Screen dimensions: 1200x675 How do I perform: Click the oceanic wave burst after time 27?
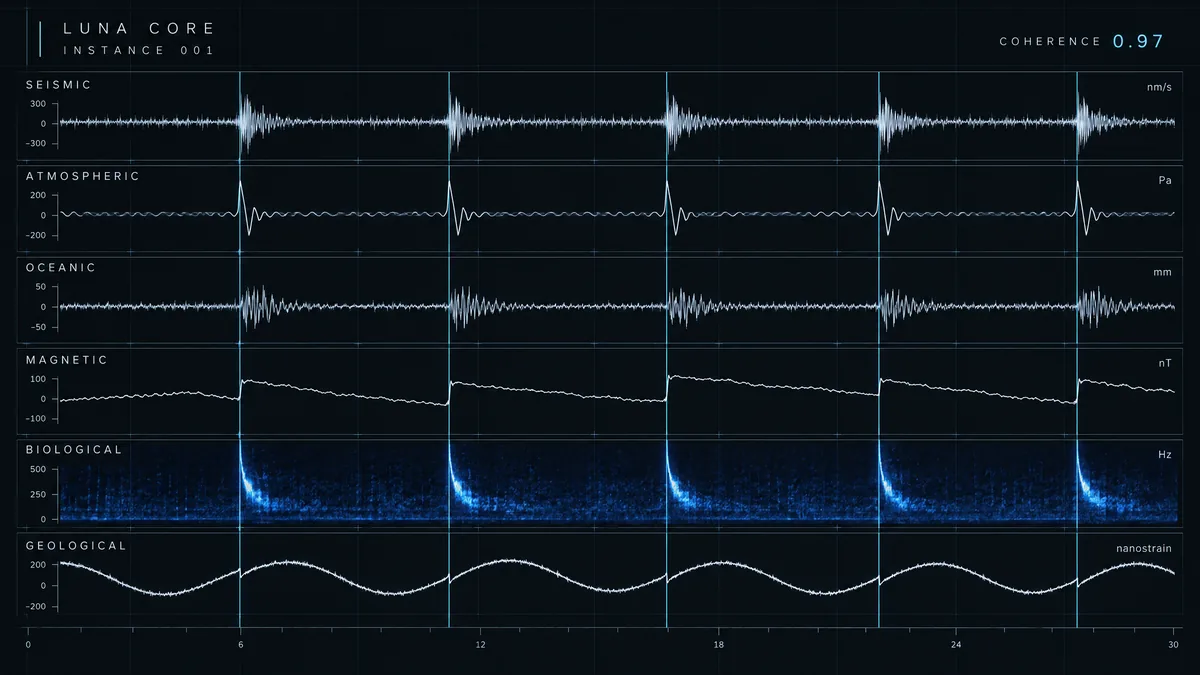[x=1097, y=306]
